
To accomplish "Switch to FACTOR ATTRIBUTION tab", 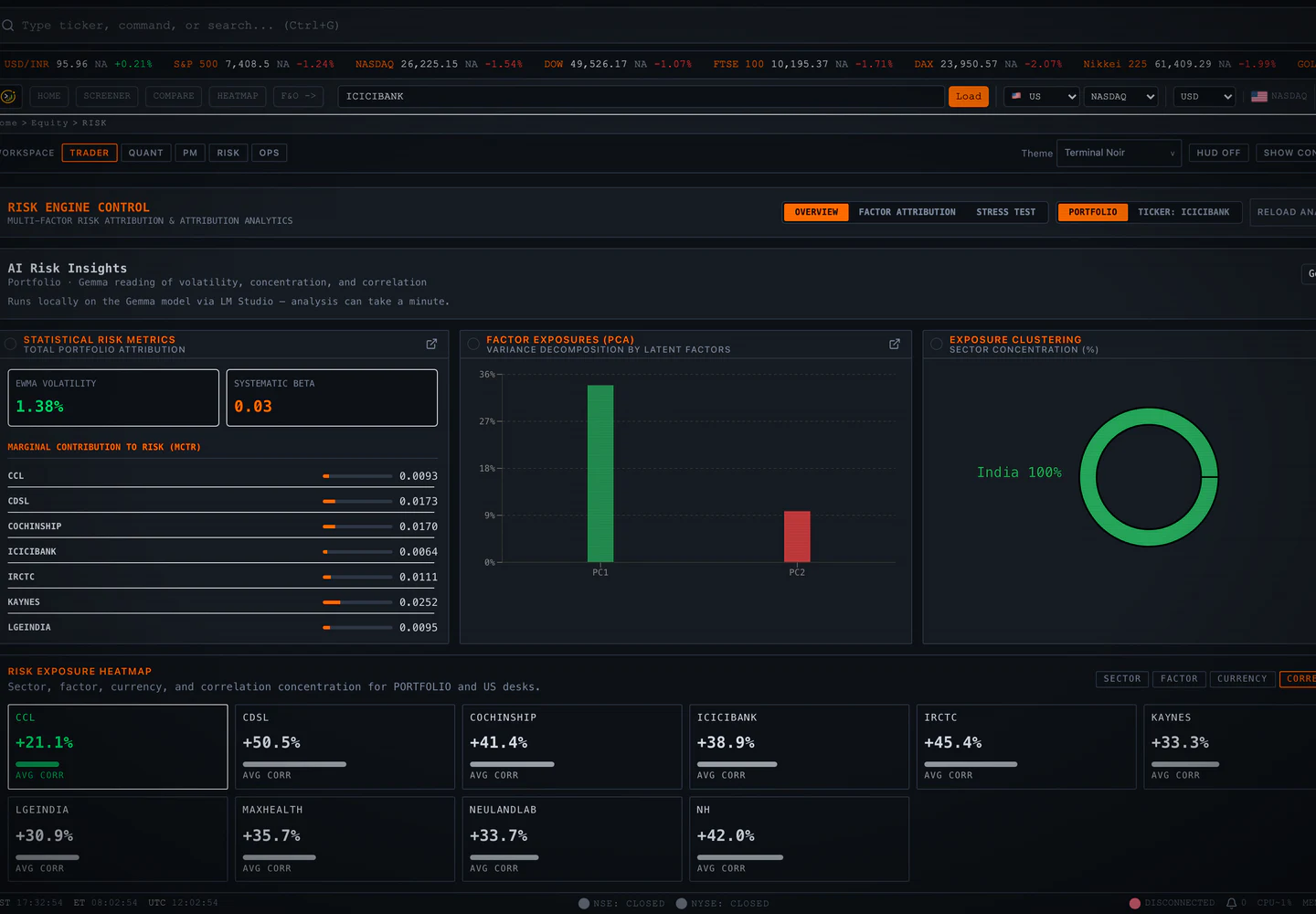I will point(907,212).
